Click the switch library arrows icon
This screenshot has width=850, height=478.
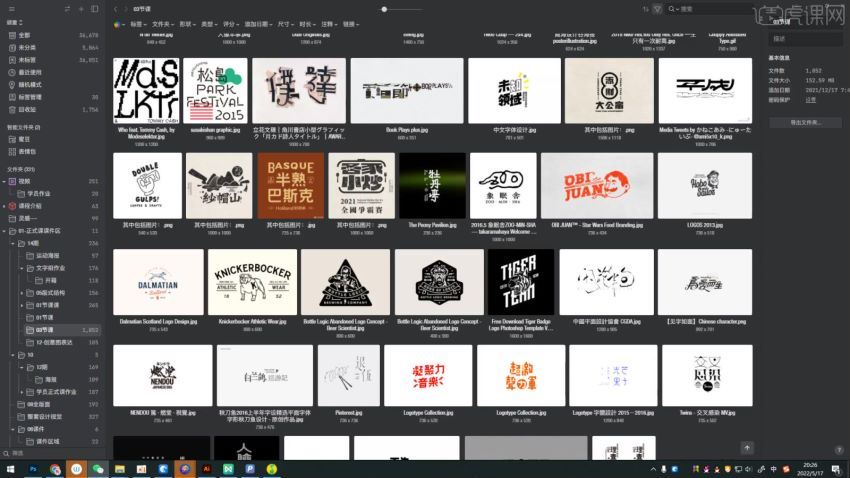(x=67, y=9)
